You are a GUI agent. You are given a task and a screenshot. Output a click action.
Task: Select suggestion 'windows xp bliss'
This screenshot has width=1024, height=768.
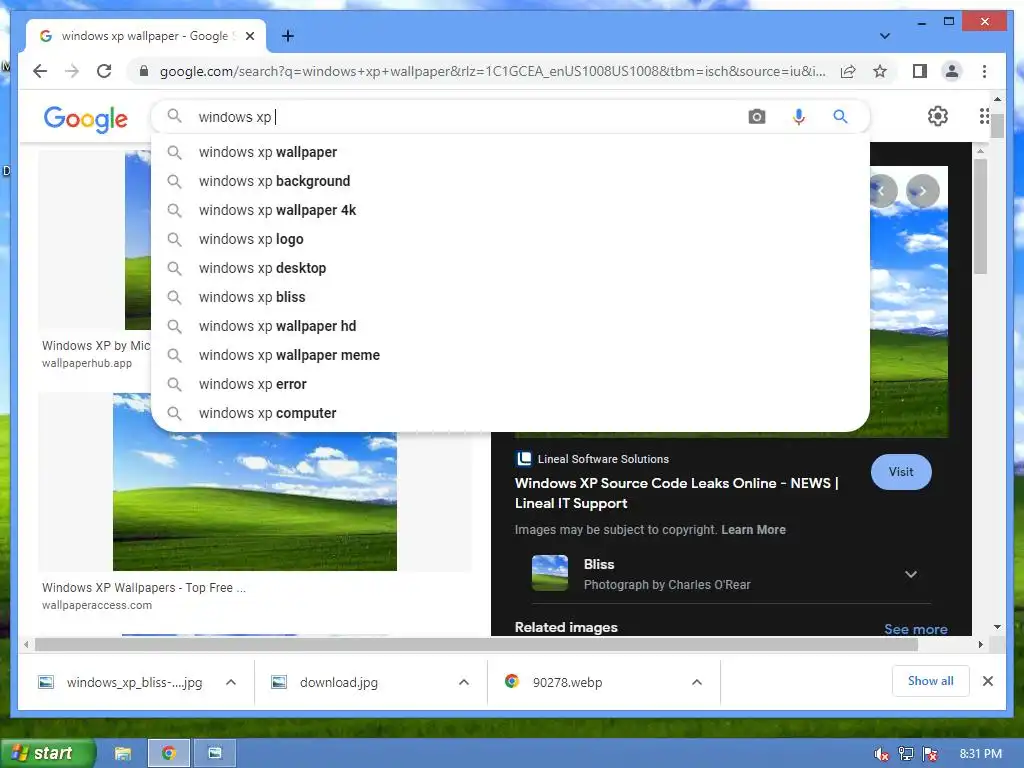pyautogui.click(x=510, y=297)
